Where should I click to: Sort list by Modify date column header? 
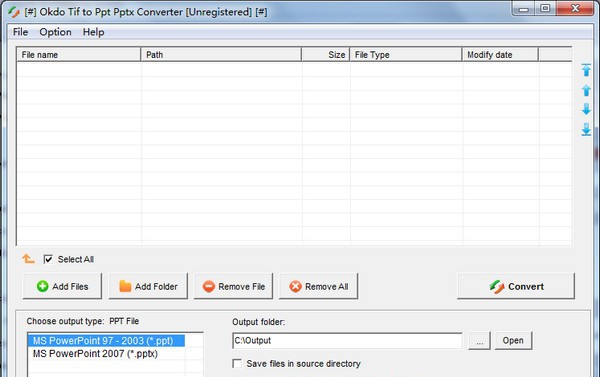point(500,55)
